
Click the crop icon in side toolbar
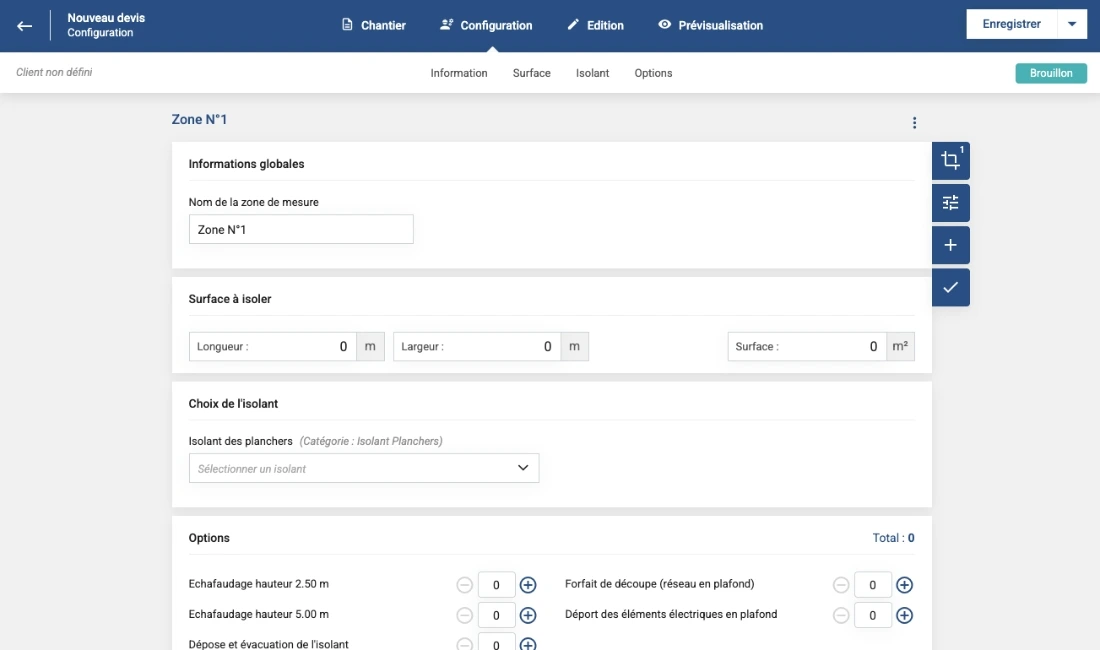pos(950,161)
